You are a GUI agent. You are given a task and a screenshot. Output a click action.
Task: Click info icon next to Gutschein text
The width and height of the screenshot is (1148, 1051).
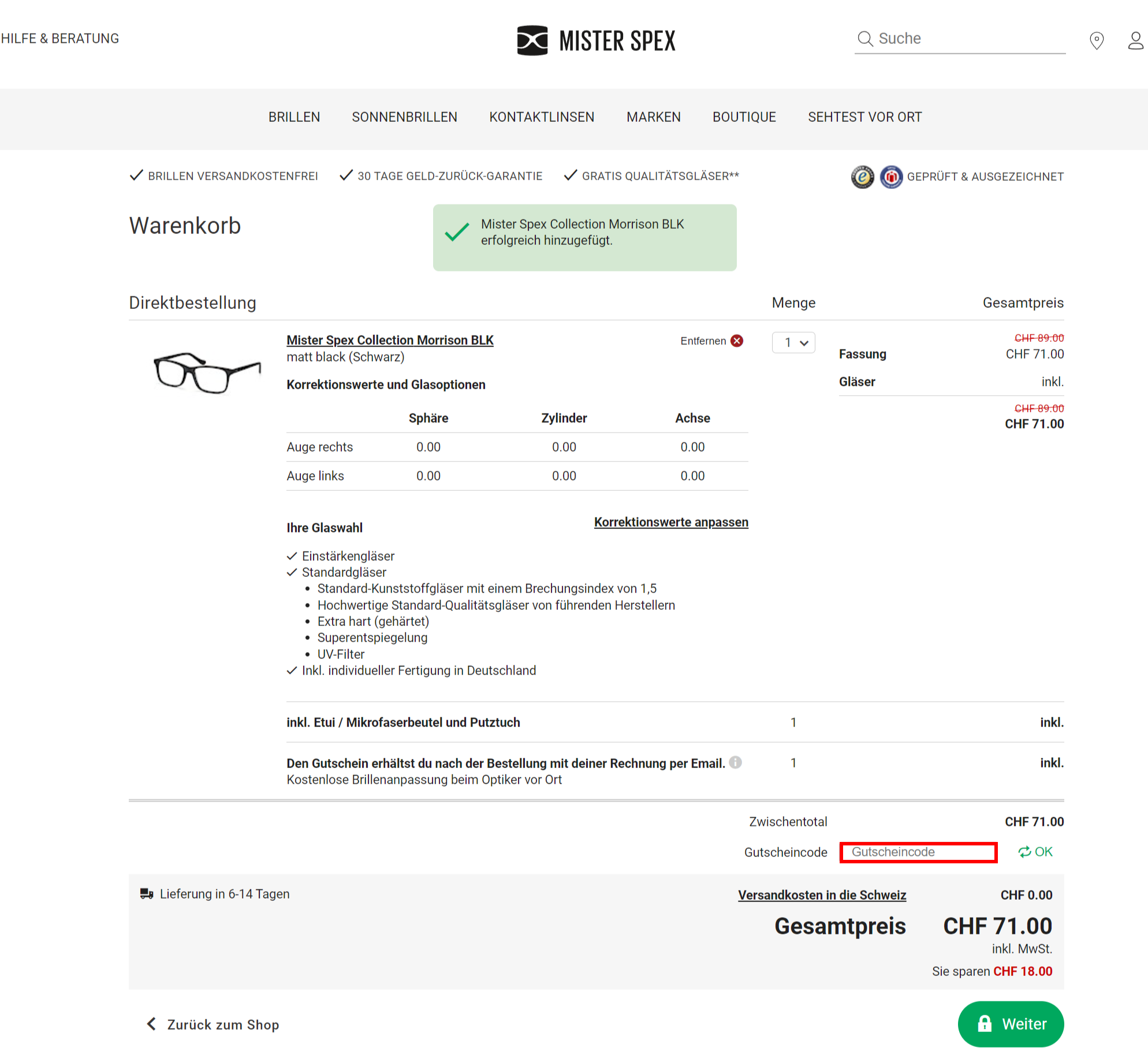[735, 762]
